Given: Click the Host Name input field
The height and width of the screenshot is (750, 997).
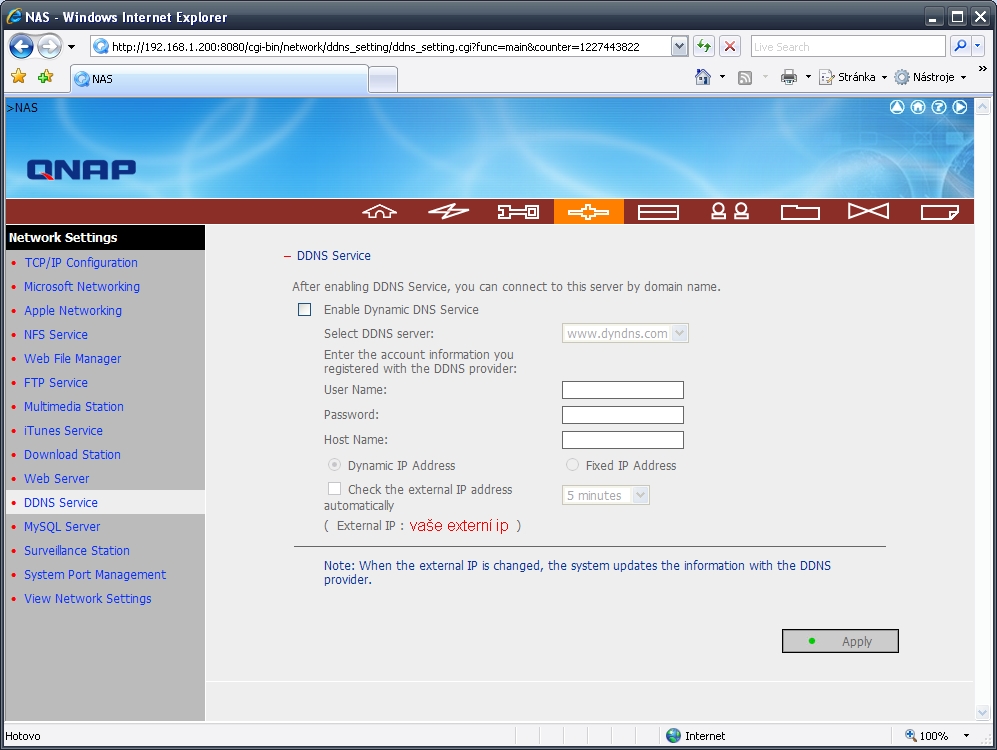Looking at the screenshot, I should (622, 440).
